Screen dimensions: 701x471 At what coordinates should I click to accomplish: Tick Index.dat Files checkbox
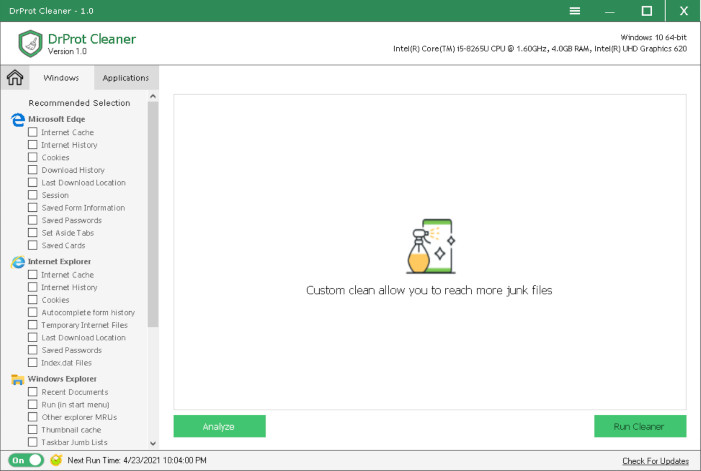[x=33, y=362]
